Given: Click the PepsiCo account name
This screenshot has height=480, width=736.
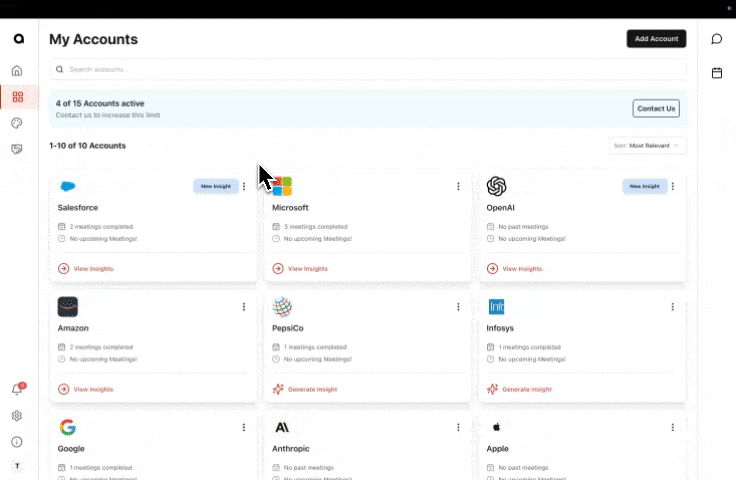Looking at the screenshot, I should [x=288, y=328].
